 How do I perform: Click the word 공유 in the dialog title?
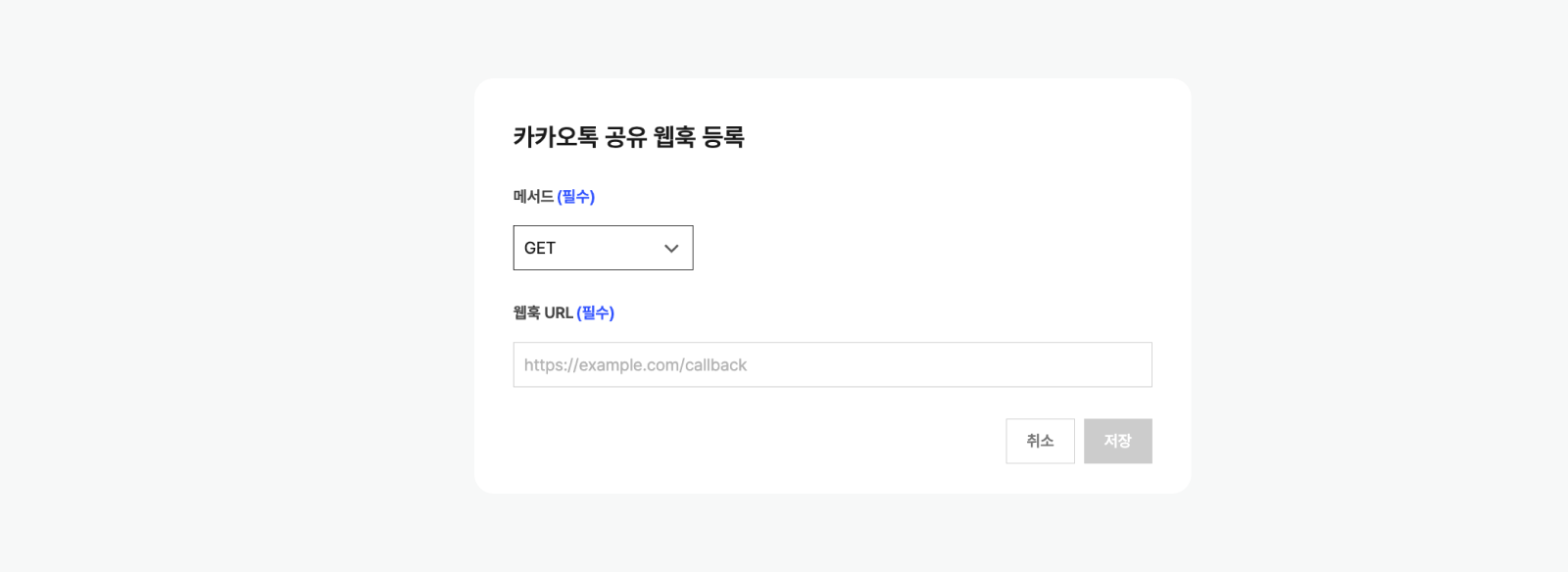point(625,137)
